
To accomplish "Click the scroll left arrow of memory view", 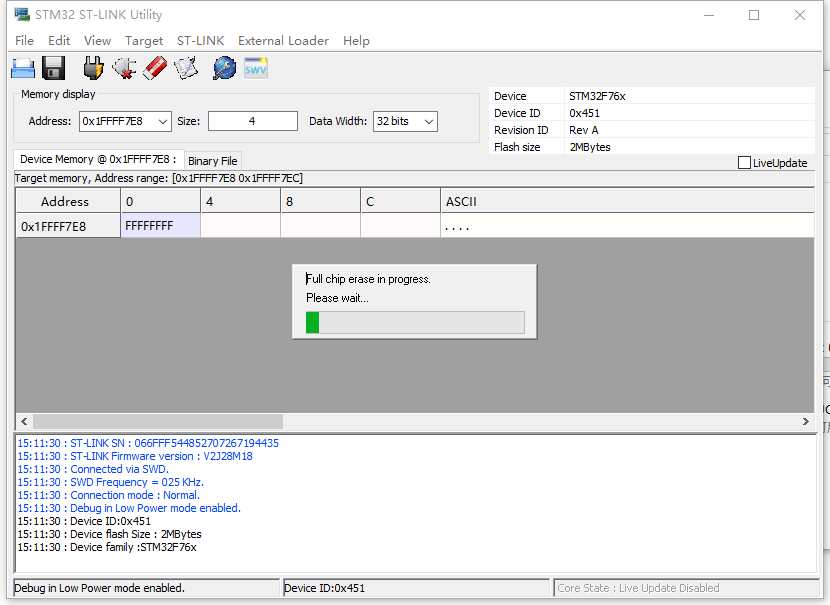I will pyautogui.click(x=24, y=421).
